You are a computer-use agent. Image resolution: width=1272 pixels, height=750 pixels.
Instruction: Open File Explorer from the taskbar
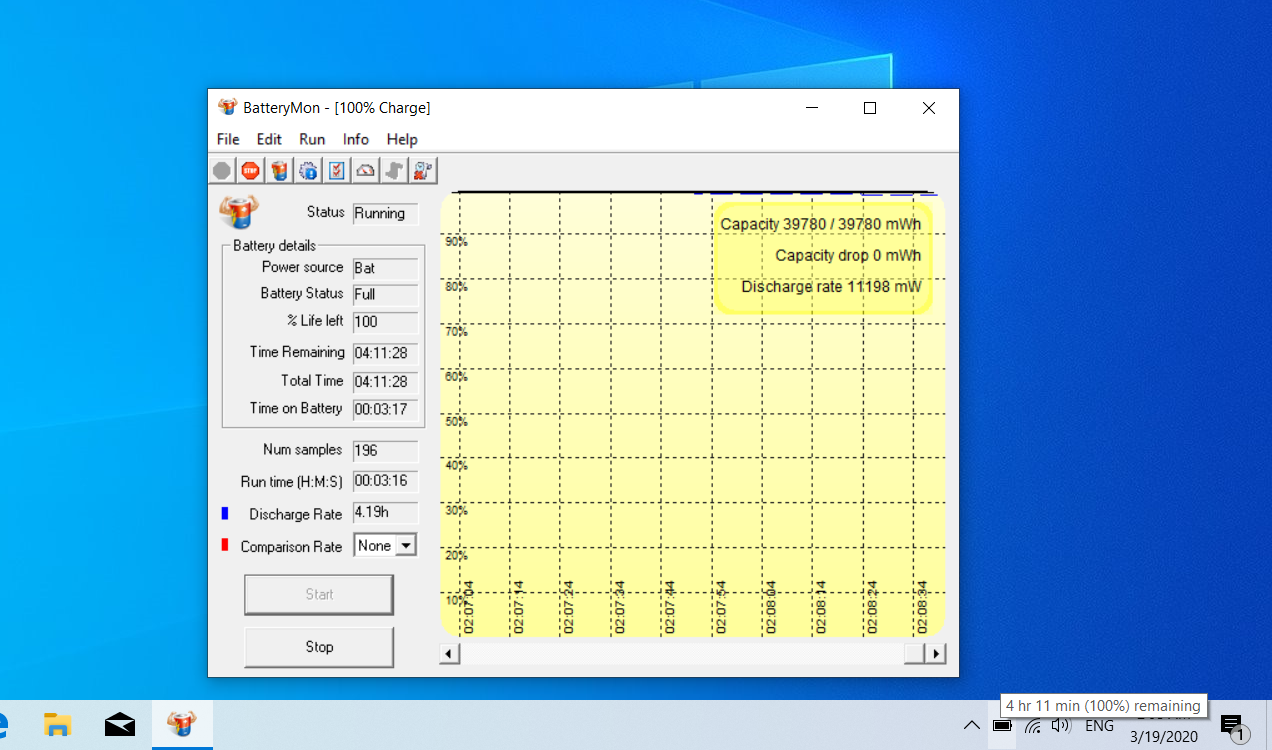[x=58, y=725]
